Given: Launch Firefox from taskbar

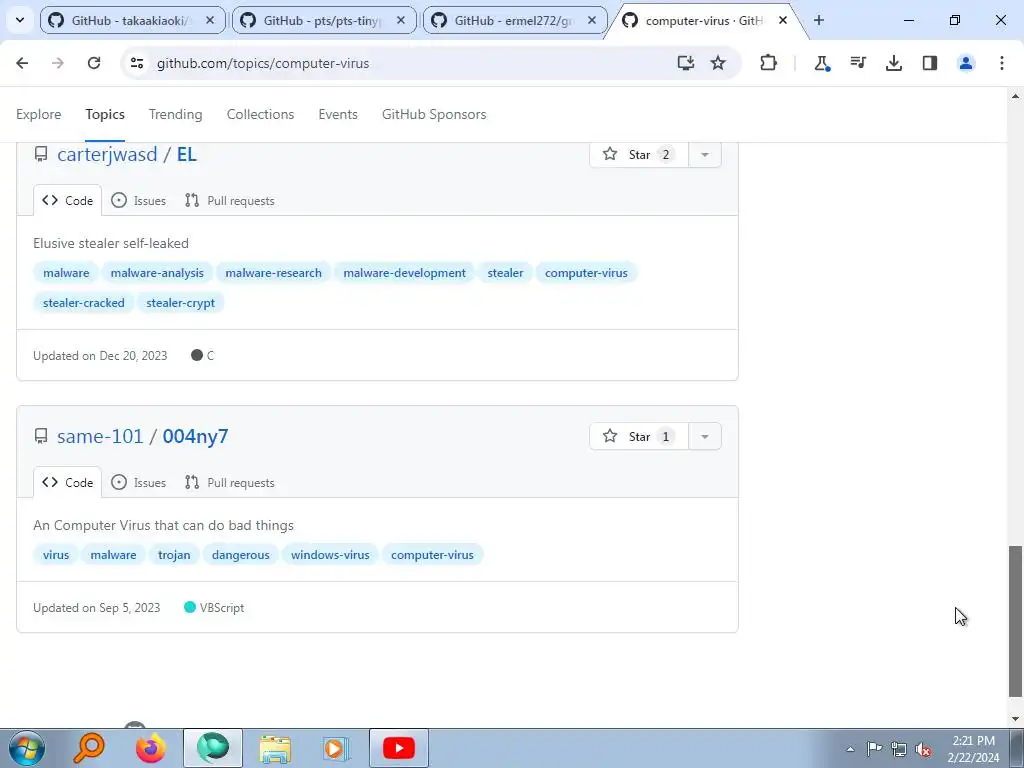Looking at the screenshot, I should tap(151, 748).
